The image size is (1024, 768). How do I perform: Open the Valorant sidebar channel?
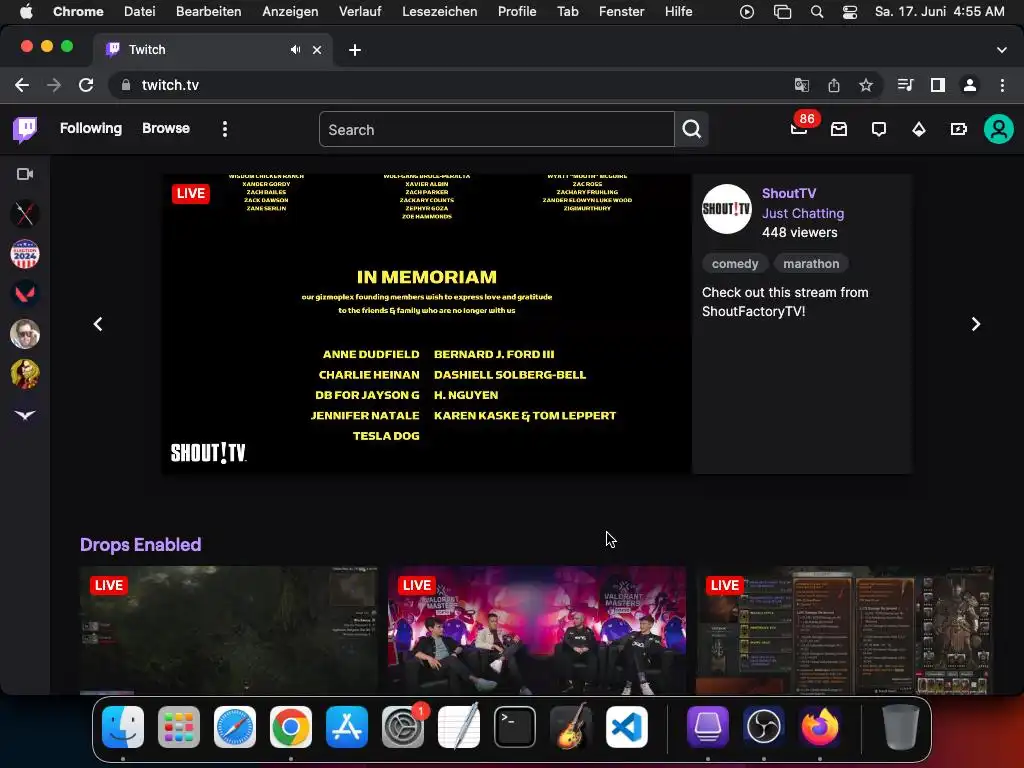(x=25, y=294)
